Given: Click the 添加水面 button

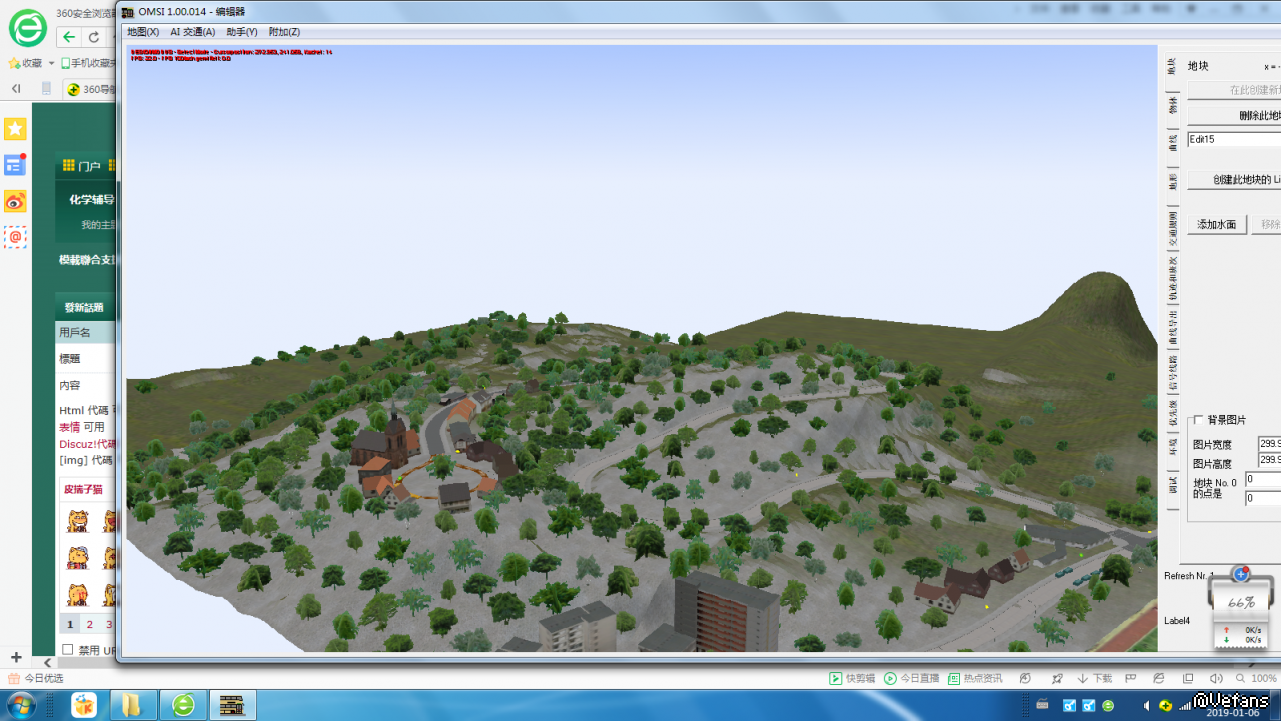Looking at the screenshot, I should [x=1217, y=225].
